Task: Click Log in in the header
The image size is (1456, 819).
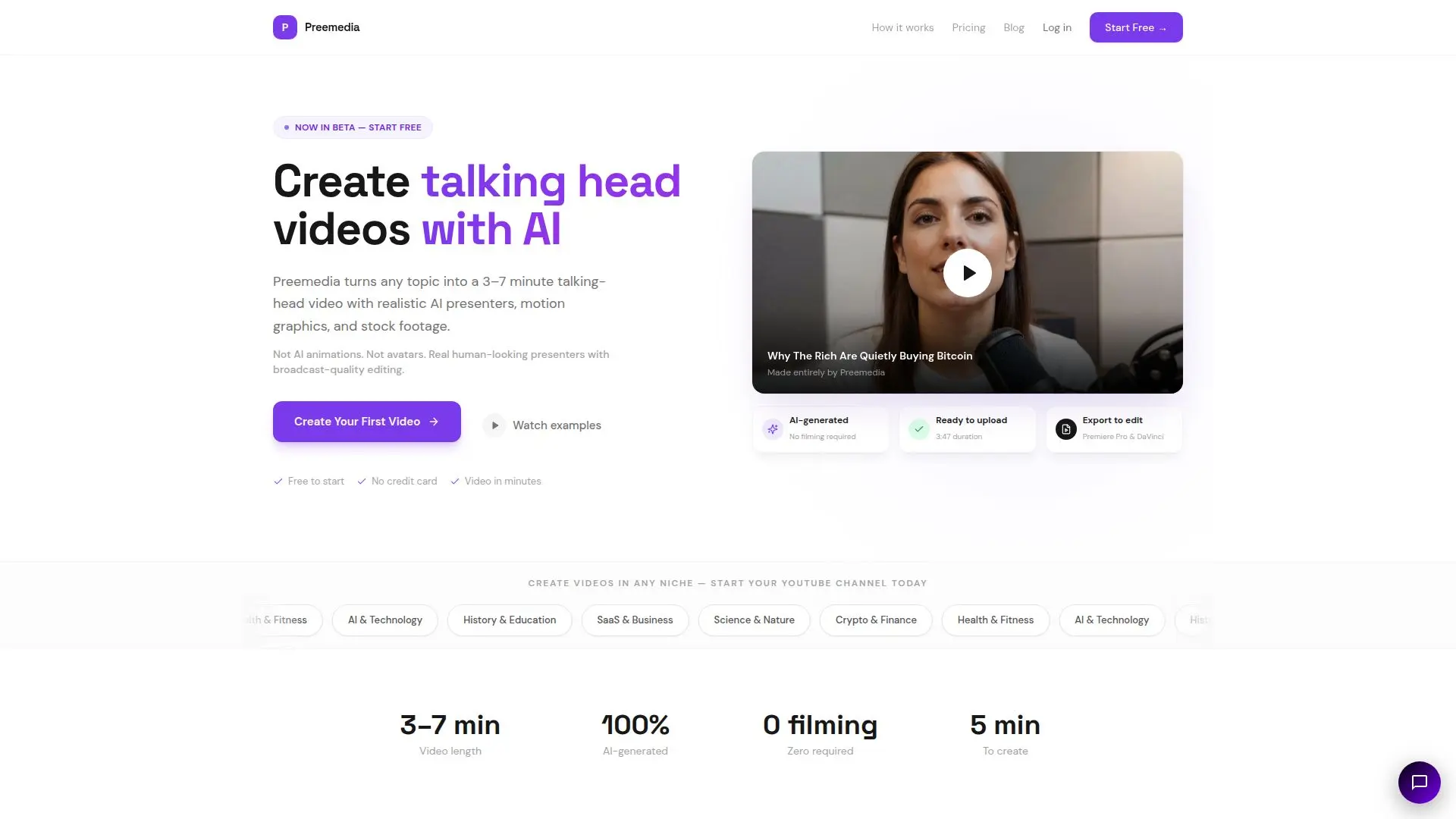Action: pos(1056,27)
